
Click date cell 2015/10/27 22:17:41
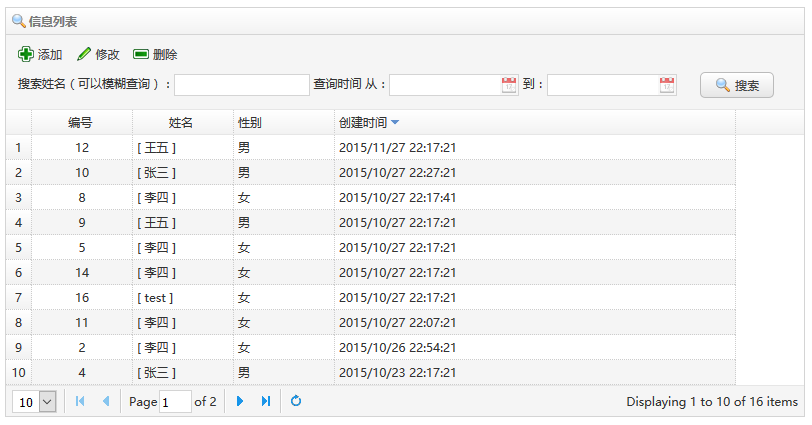coord(535,197)
